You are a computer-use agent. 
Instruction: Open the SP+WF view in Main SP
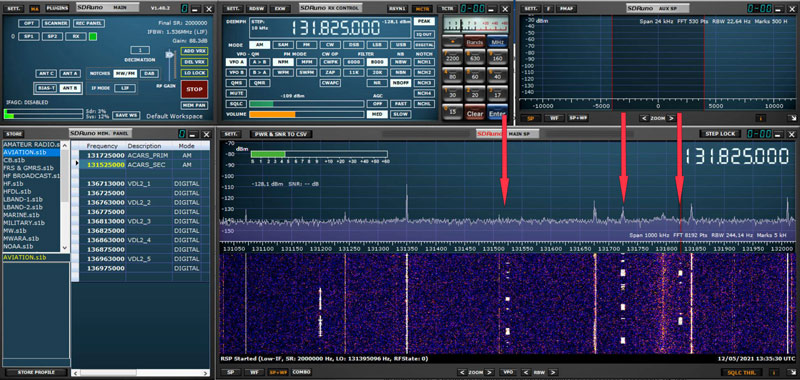tap(278, 372)
